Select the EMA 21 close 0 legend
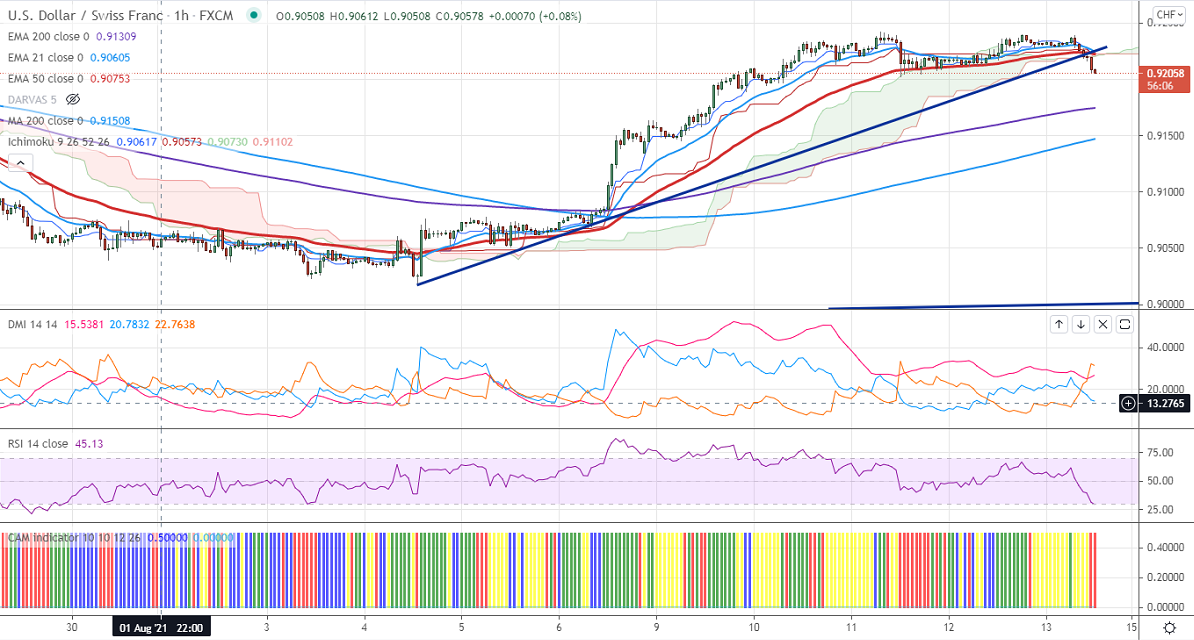The image size is (1194, 640). pos(46,58)
